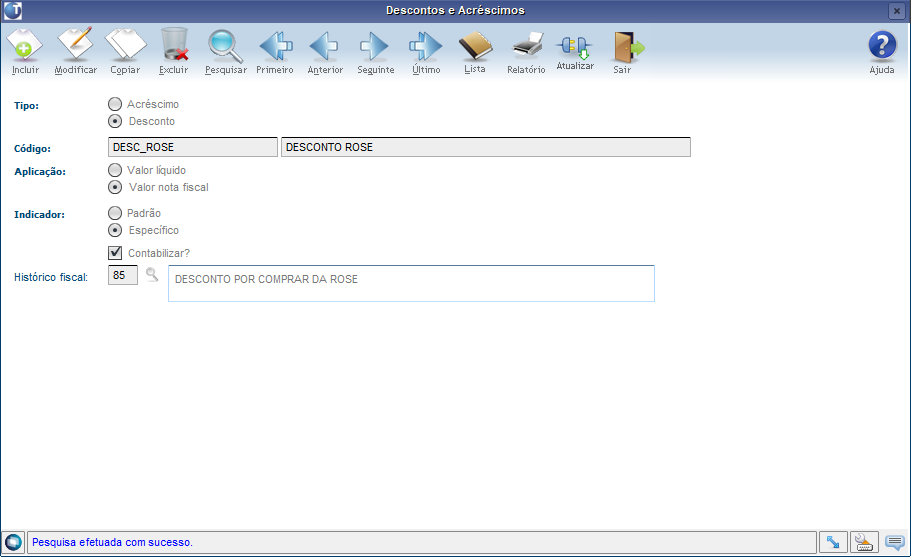Jump to Último record

426,46
